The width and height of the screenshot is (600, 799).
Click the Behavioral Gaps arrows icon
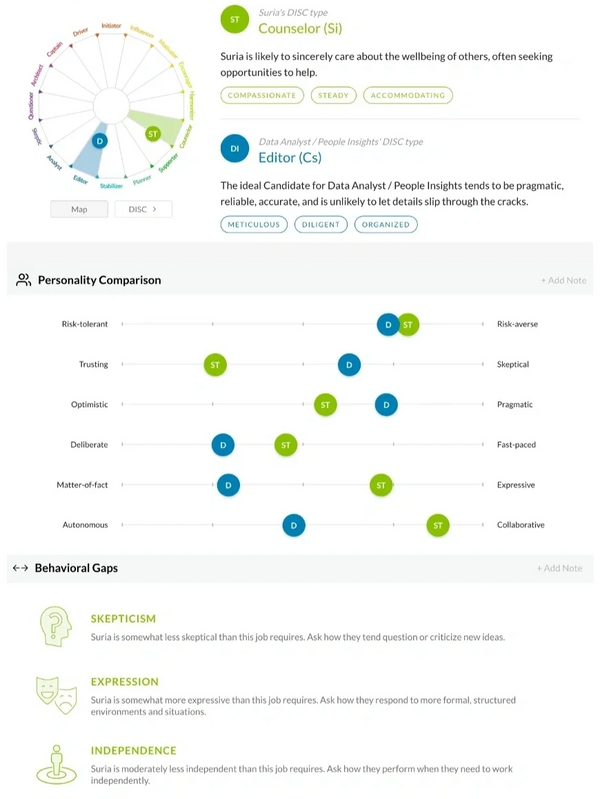20,568
